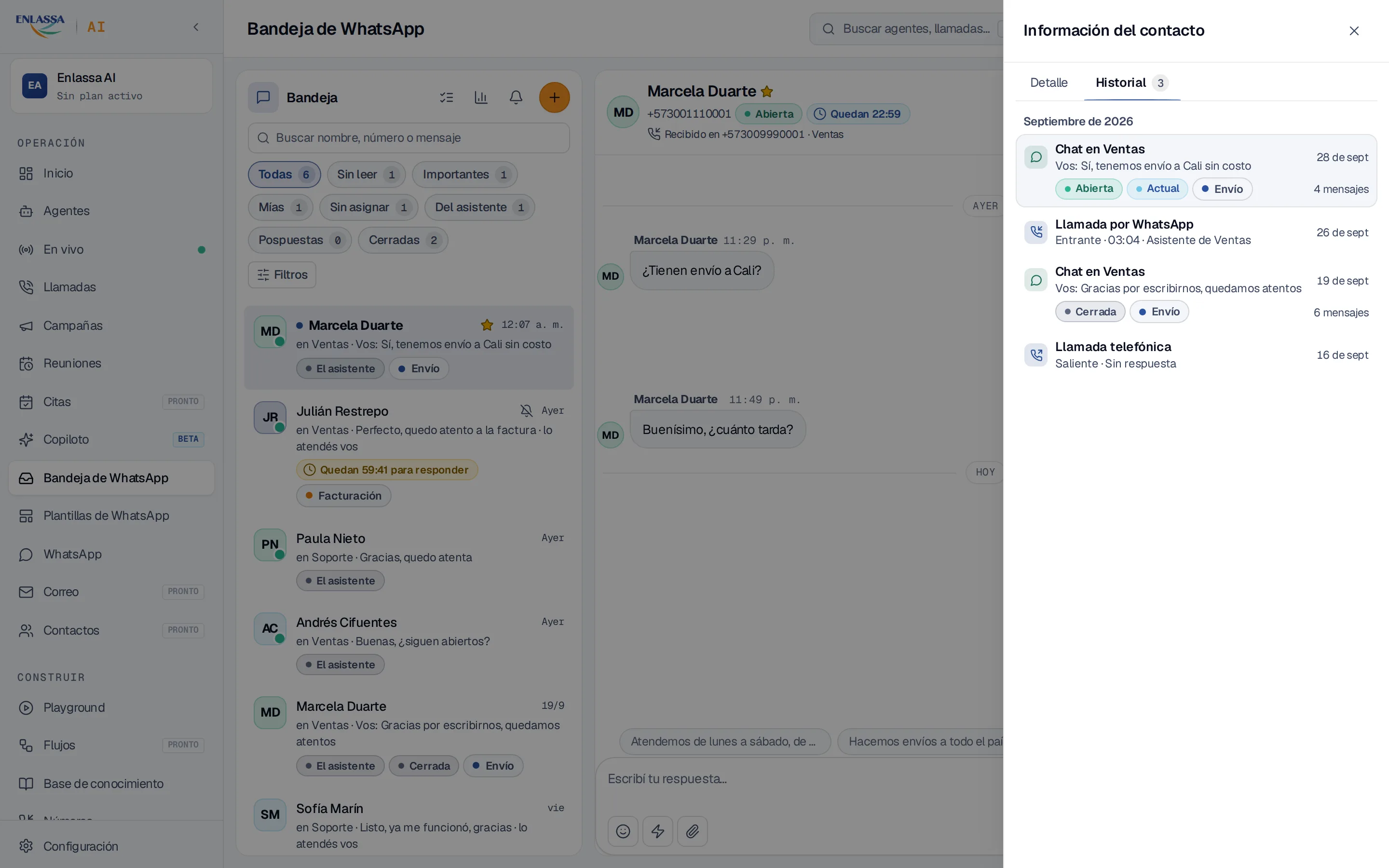Open the Paula Nieto conversation

pos(409,560)
